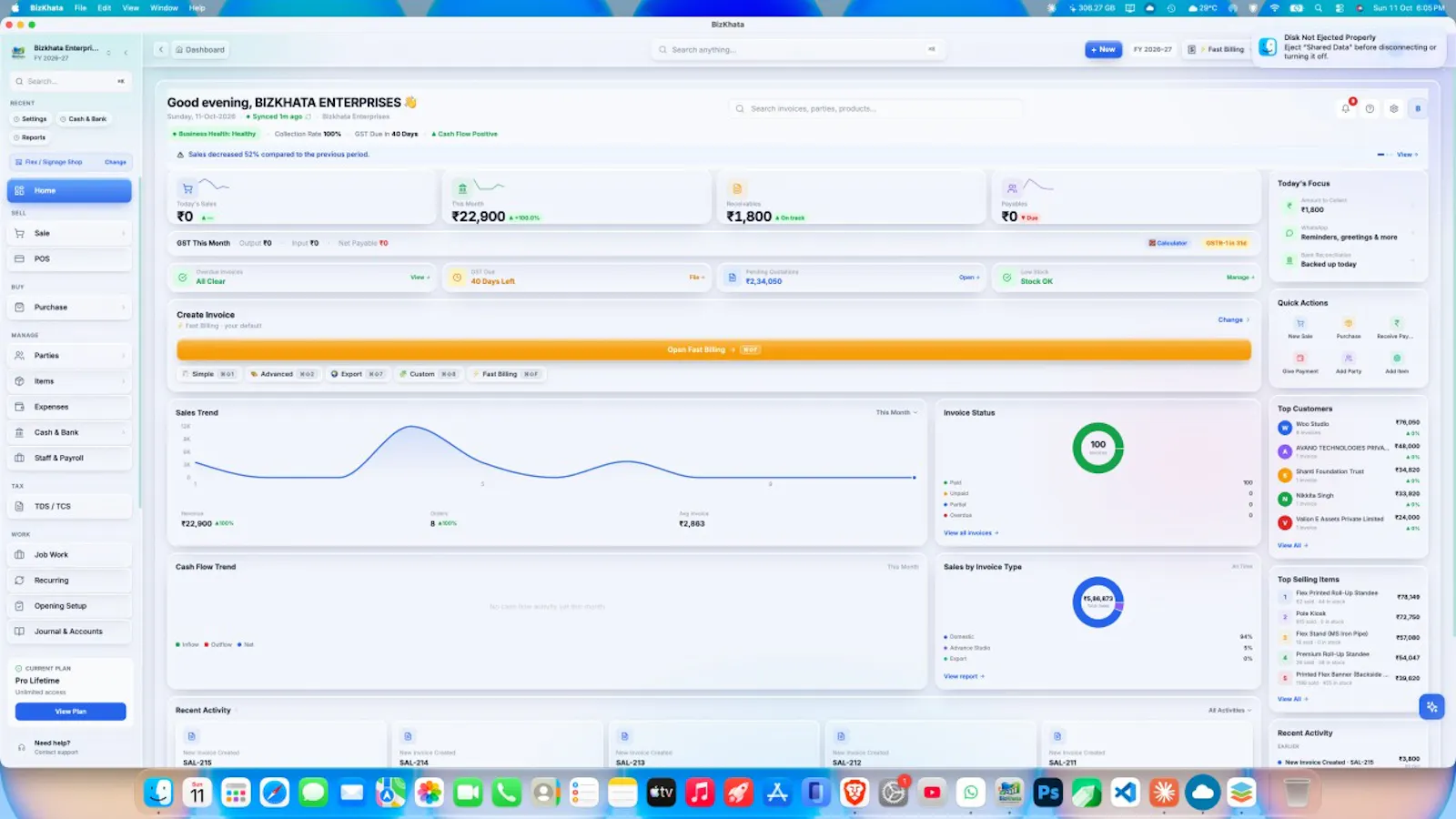The width and height of the screenshot is (1456, 819).
Task: Click the Invoice Status donut chart
Action: coord(1098,448)
